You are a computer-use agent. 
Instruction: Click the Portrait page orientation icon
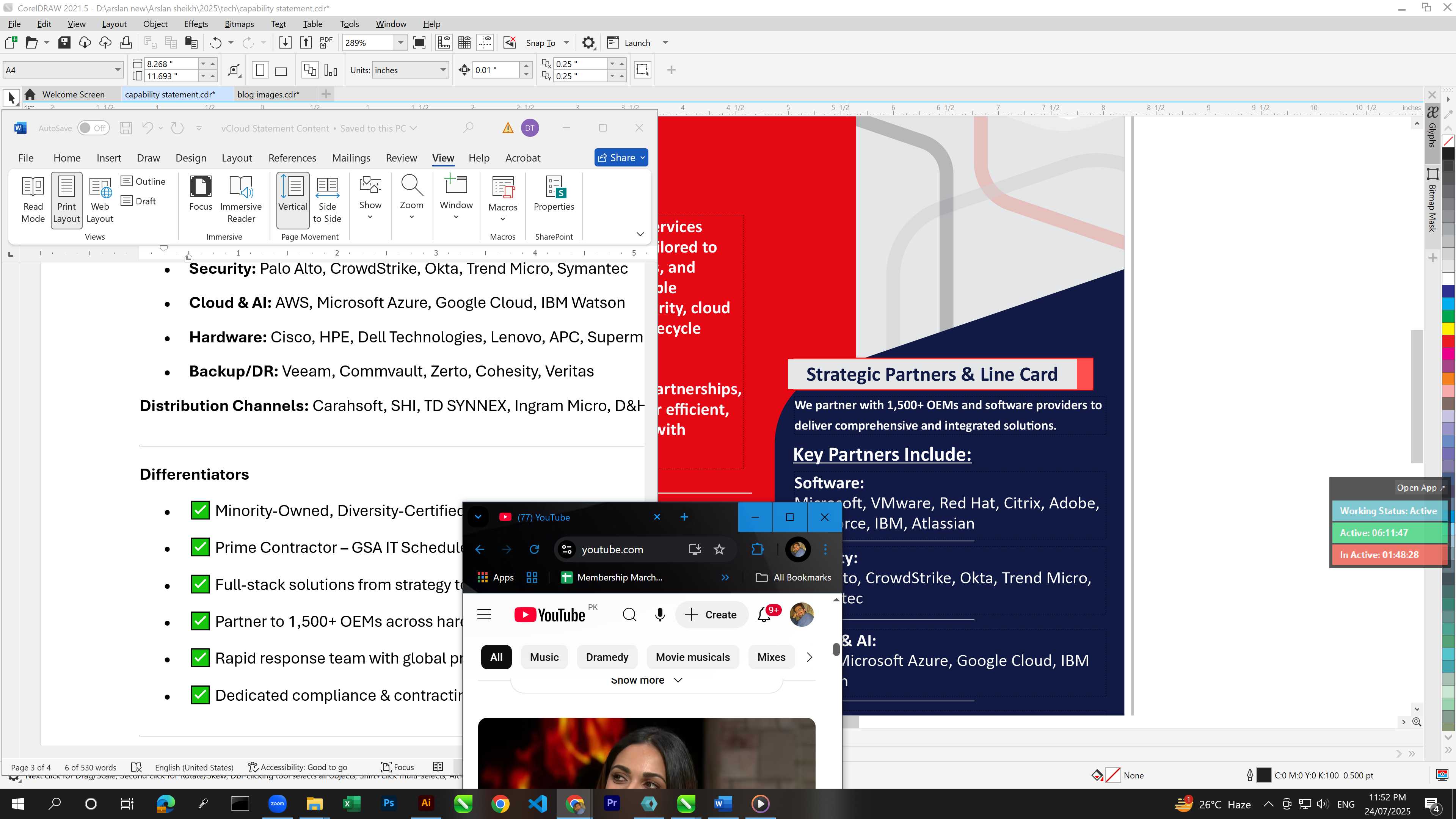click(260, 70)
